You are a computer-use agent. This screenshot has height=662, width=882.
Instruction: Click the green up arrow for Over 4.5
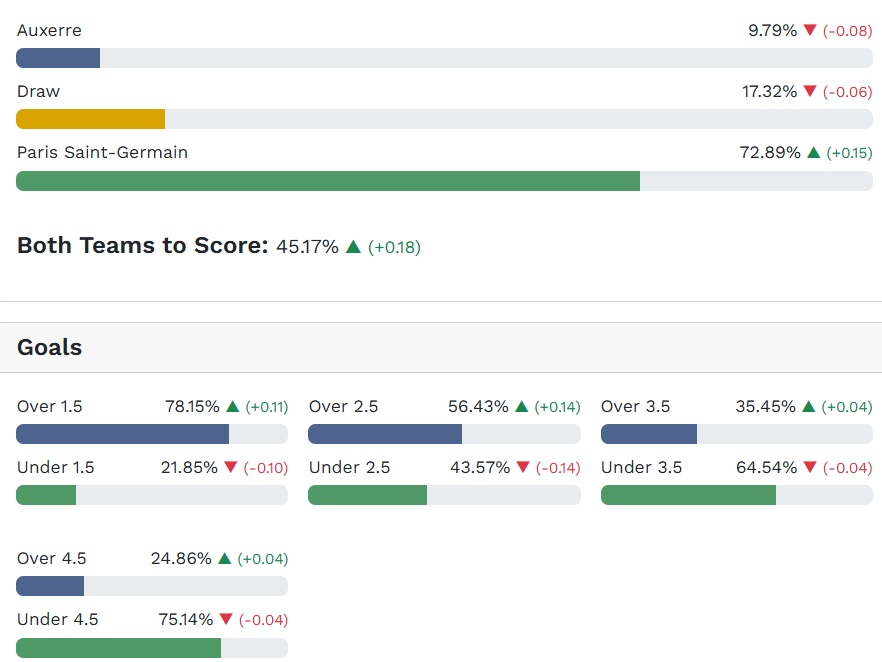coord(225,559)
